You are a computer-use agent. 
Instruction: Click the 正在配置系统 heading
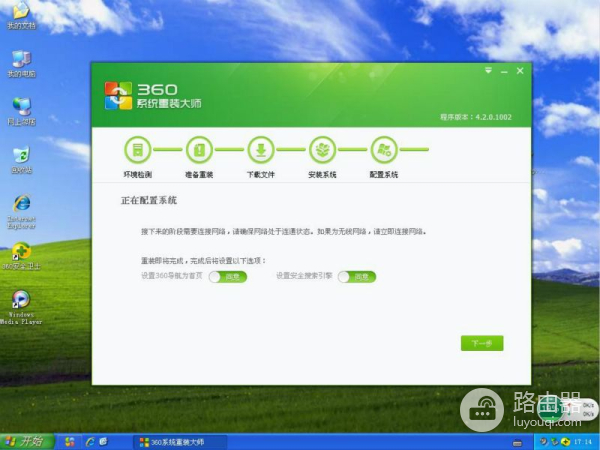(x=149, y=201)
